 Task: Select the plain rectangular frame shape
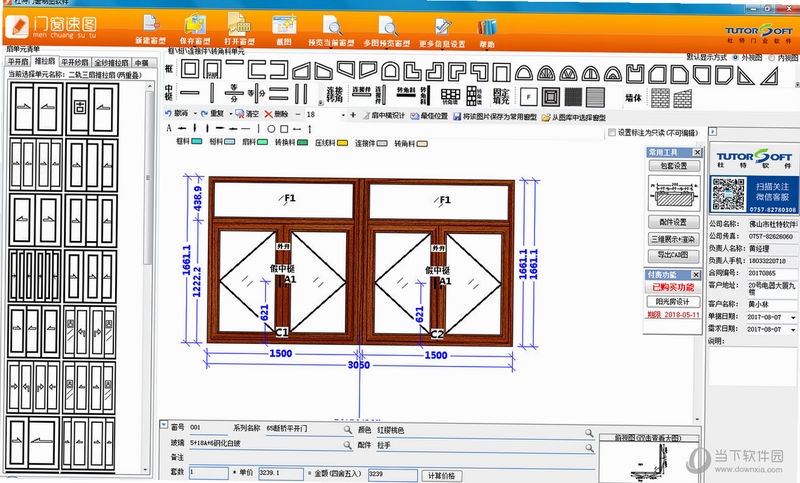(x=190, y=69)
